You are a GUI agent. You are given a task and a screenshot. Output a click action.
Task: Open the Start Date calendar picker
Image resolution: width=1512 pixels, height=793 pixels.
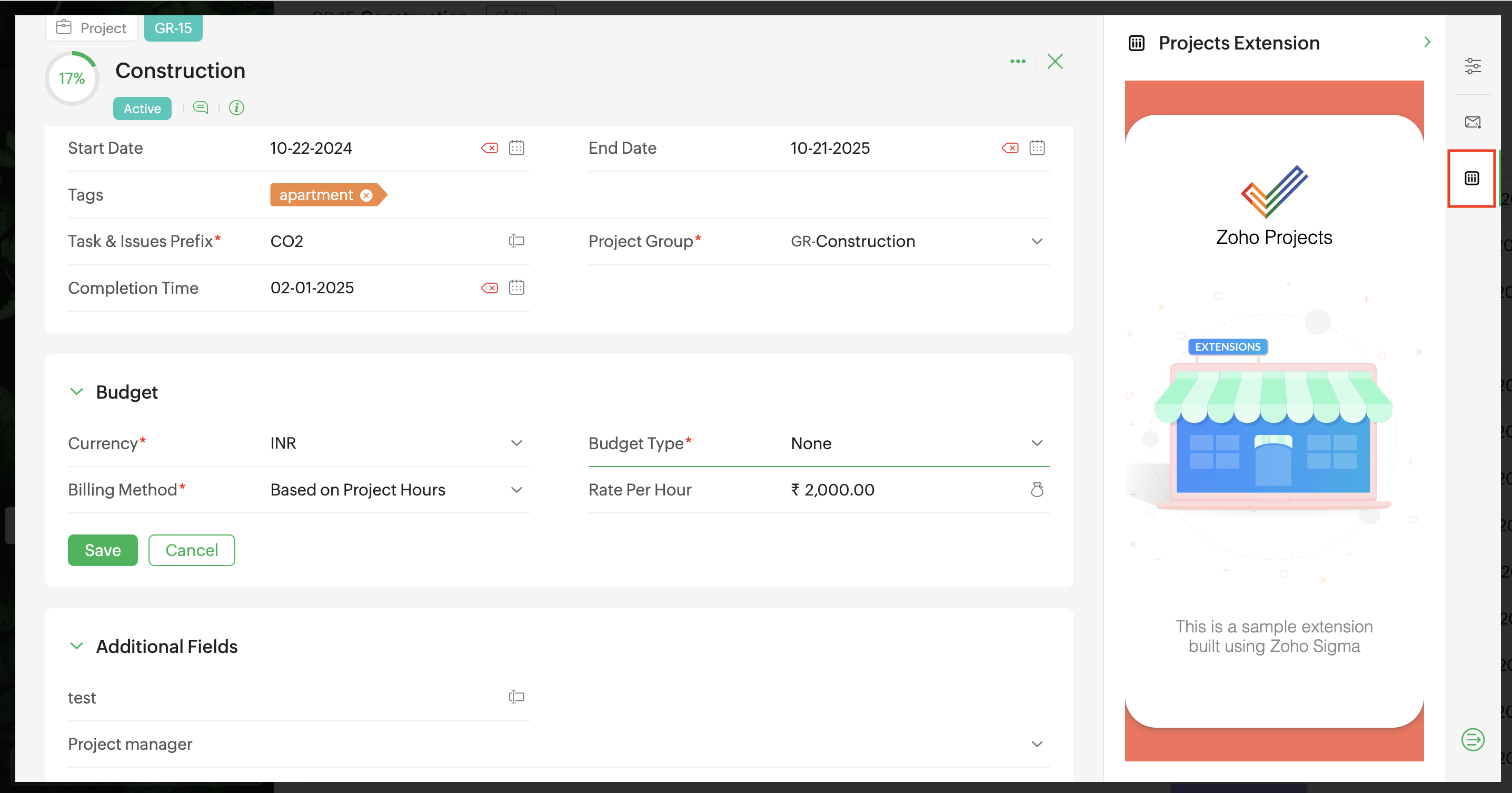pyautogui.click(x=516, y=148)
